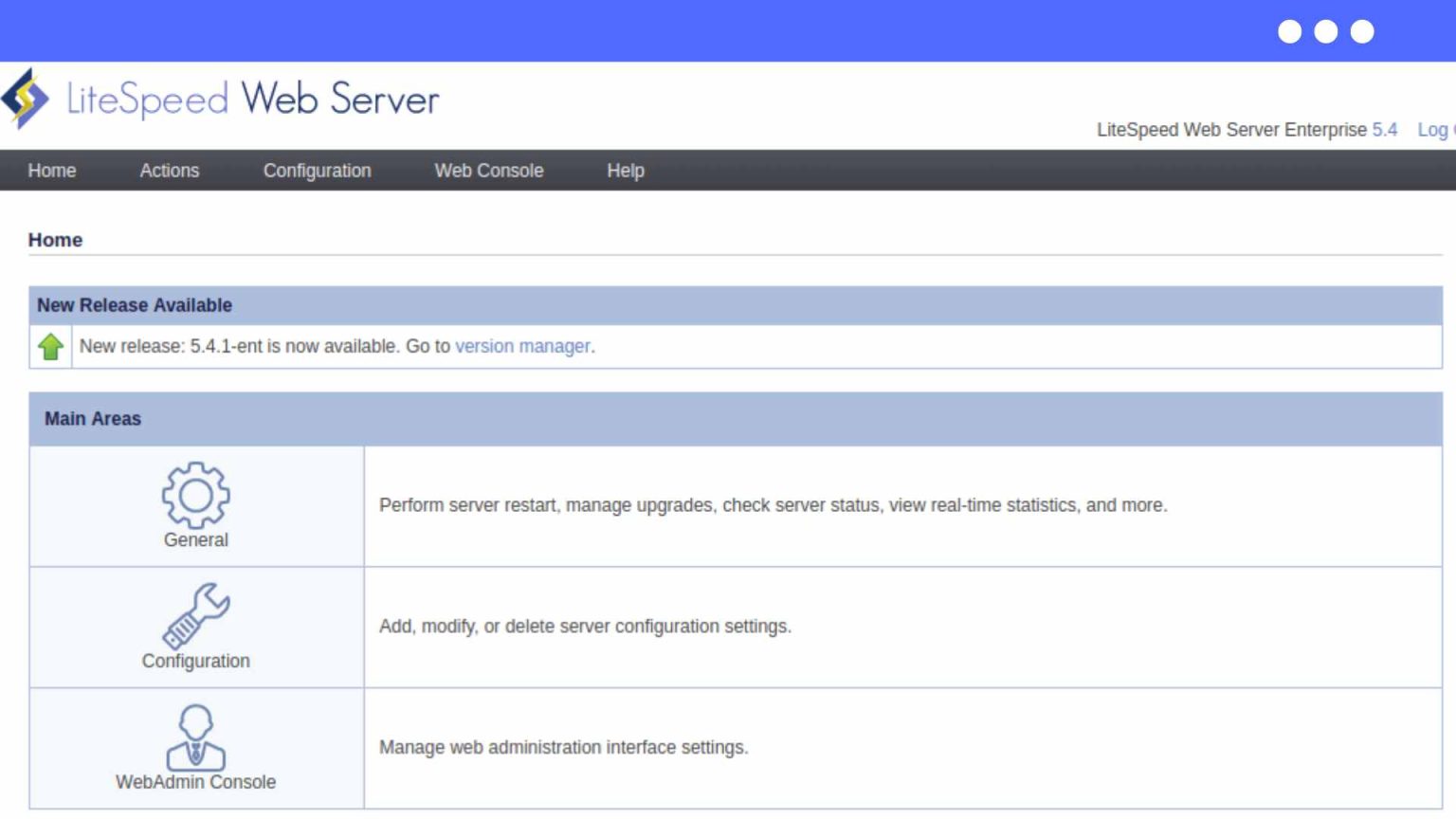The image size is (1456, 819).
Task: Click the Home page heading
Action: (55, 240)
